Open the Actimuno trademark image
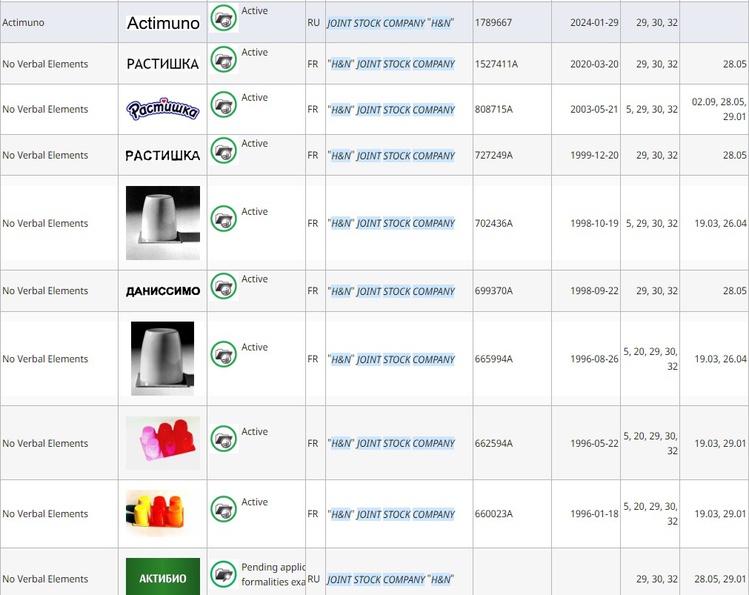 tap(163, 23)
